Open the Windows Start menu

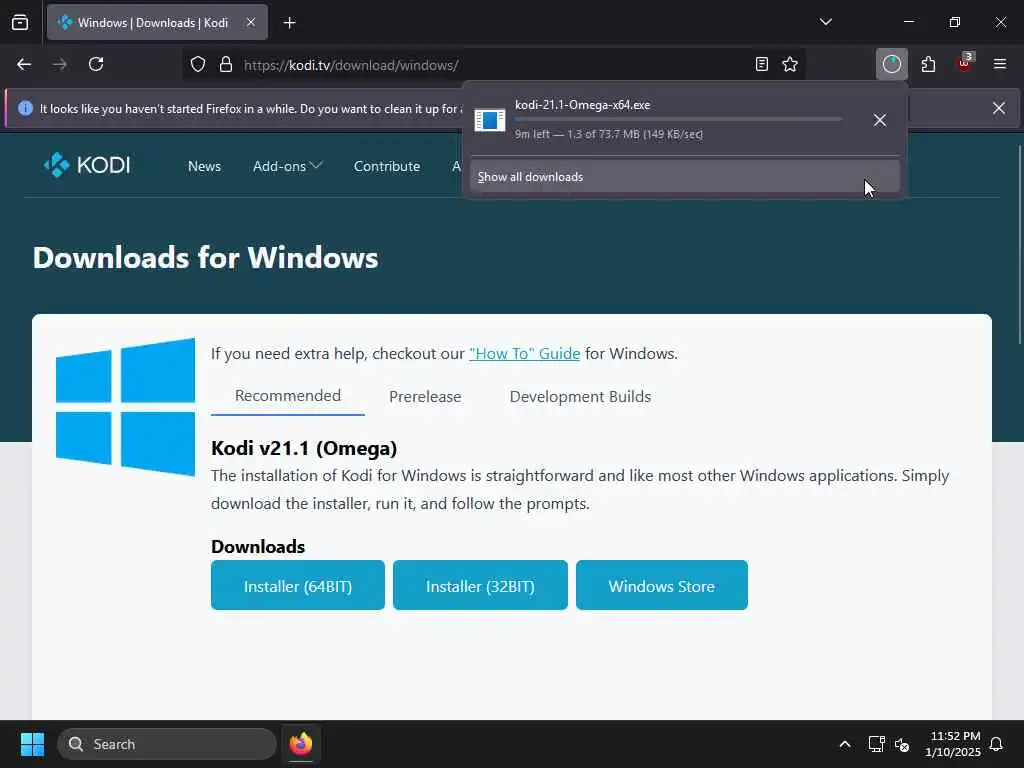coord(32,744)
